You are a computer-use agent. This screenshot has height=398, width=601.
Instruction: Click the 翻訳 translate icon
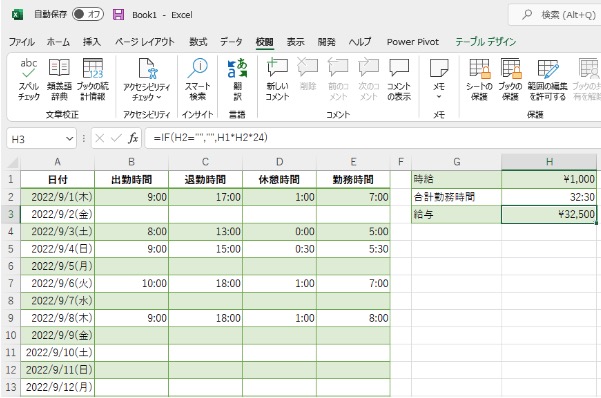pos(237,80)
